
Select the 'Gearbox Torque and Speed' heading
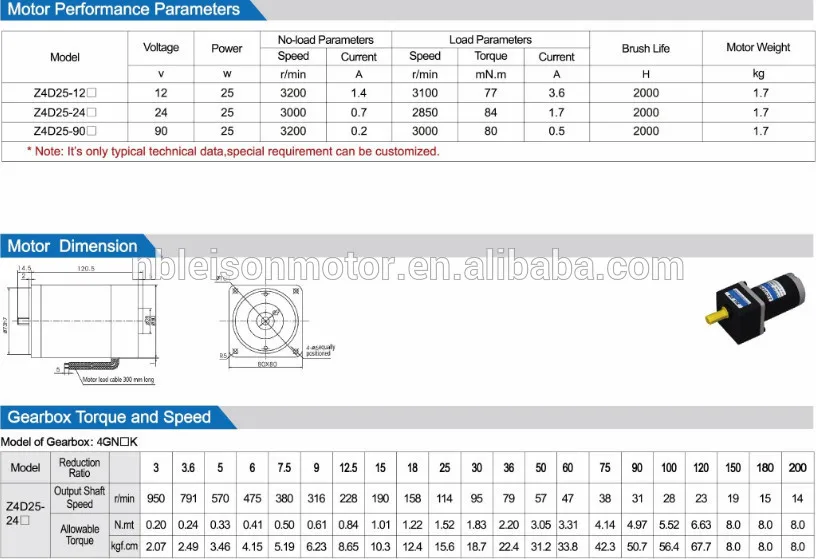[109, 417]
